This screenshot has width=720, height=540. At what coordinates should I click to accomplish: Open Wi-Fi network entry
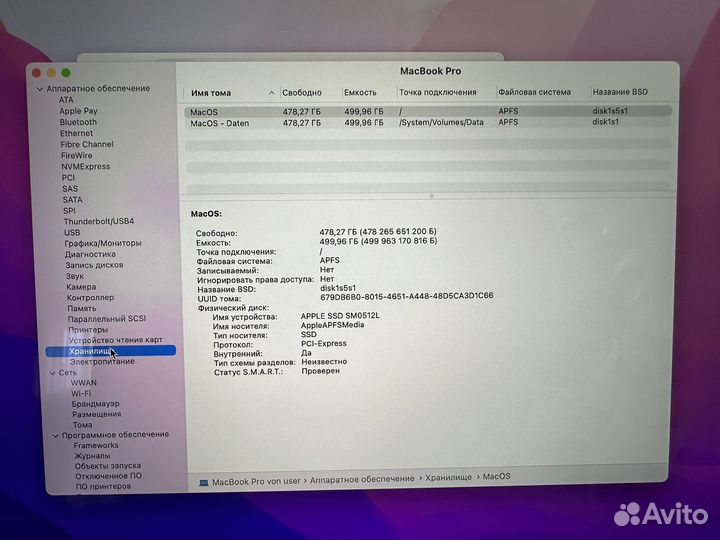[x=81, y=394]
